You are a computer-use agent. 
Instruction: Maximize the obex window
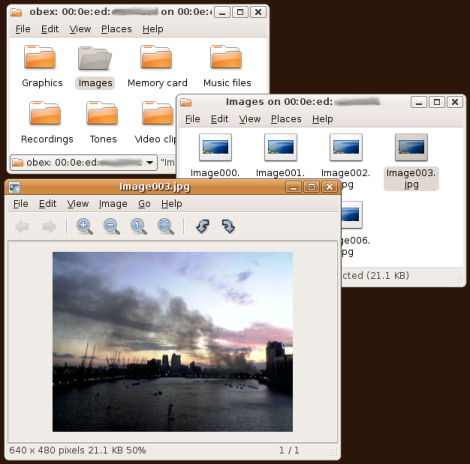click(240, 12)
